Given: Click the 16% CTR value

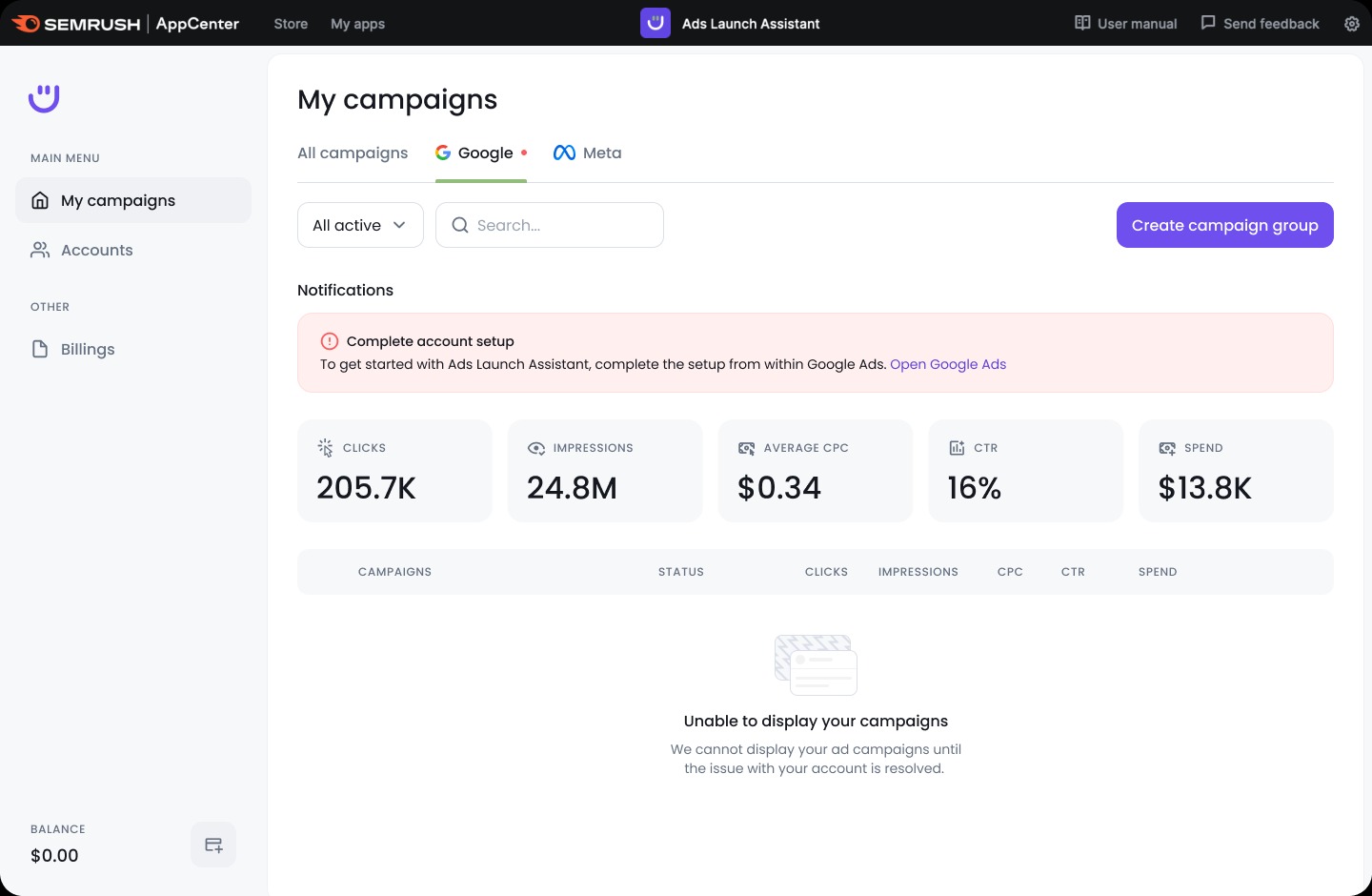Looking at the screenshot, I should [975, 488].
